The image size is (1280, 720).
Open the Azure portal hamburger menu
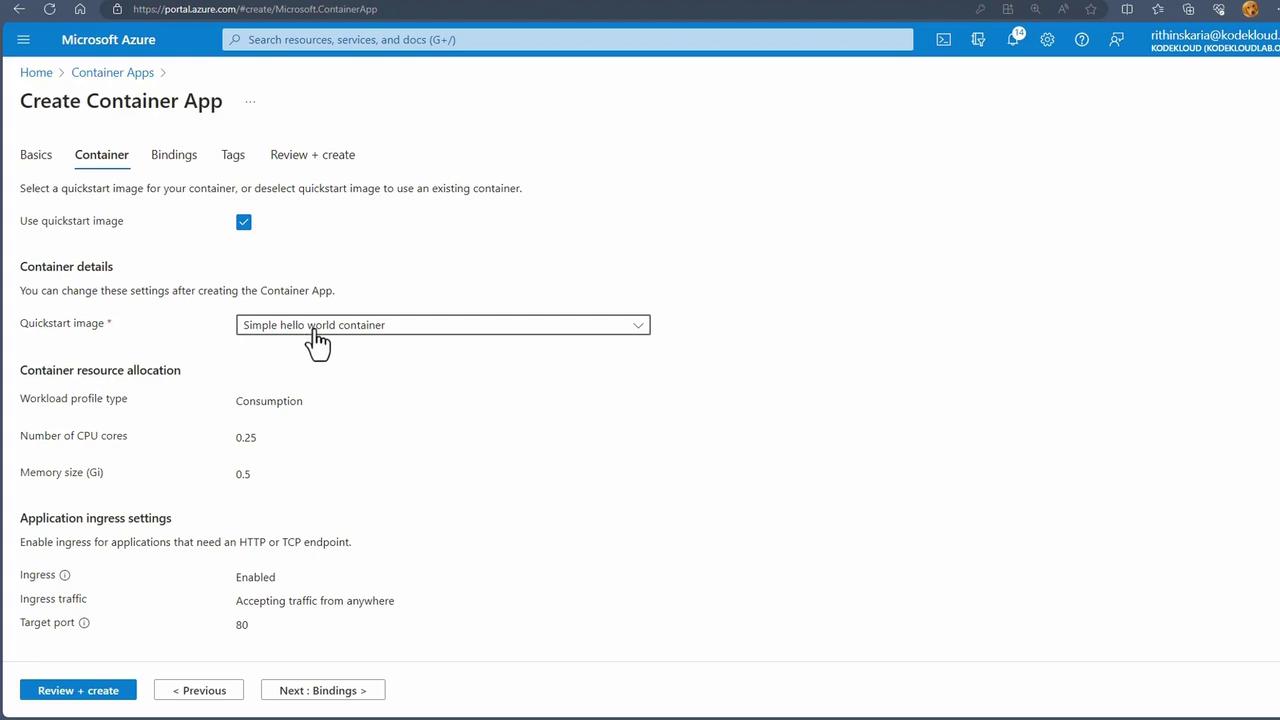24,40
